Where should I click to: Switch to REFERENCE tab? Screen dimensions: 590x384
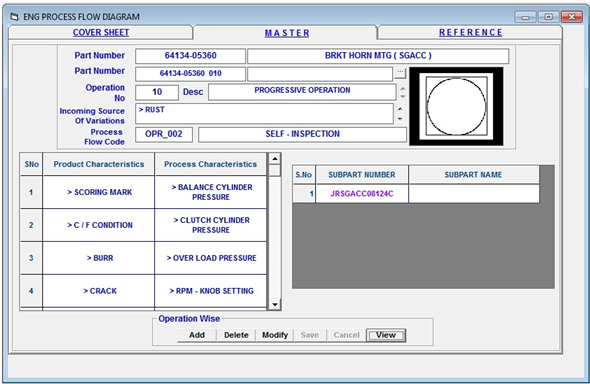(470, 32)
